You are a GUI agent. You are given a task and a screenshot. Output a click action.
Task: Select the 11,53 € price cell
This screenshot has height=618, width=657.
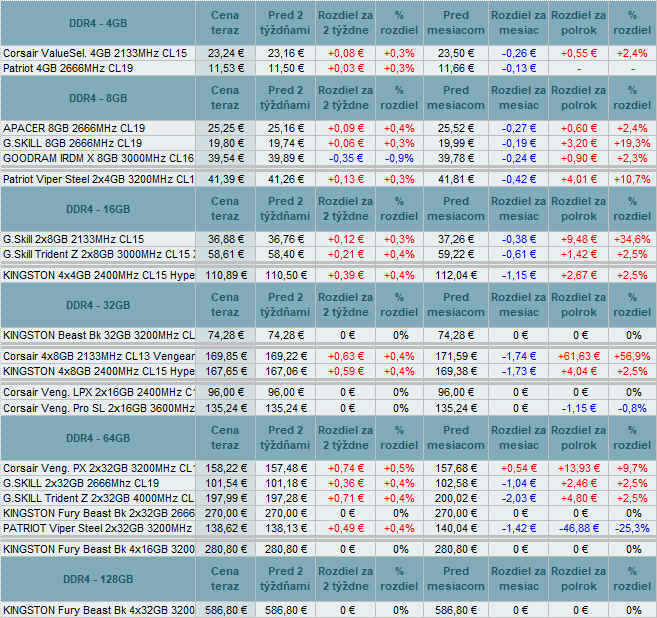click(x=226, y=68)
